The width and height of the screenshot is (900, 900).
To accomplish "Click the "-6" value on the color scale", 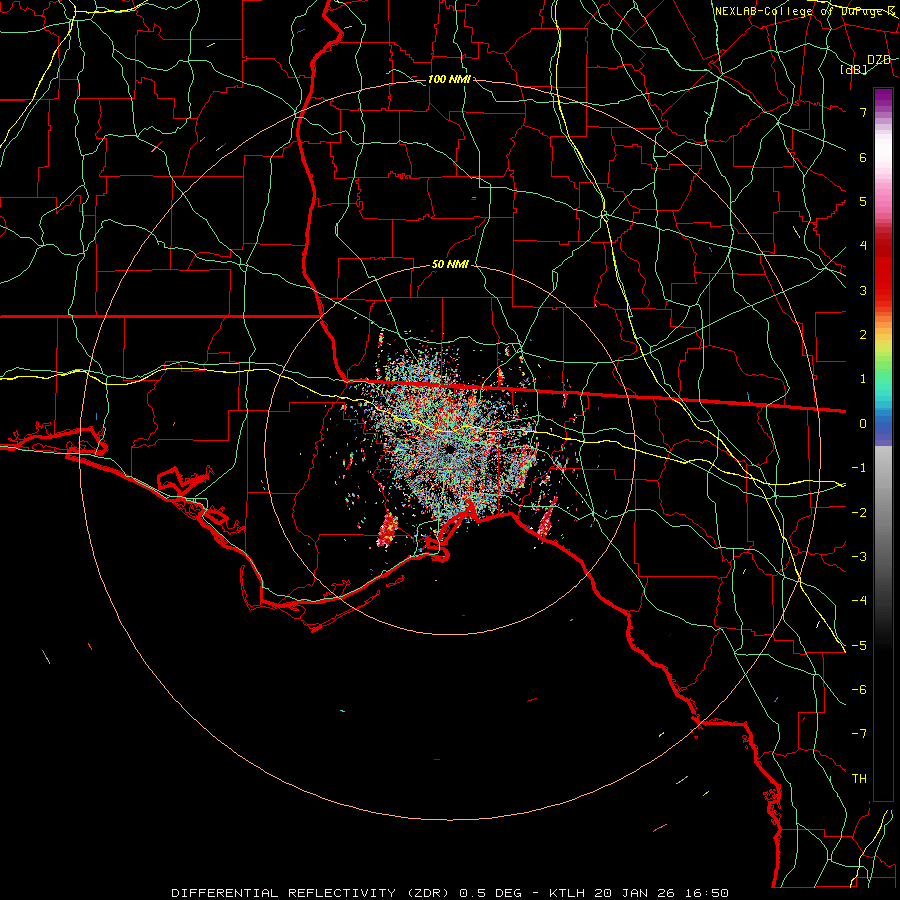I will (x=859, y=690).
